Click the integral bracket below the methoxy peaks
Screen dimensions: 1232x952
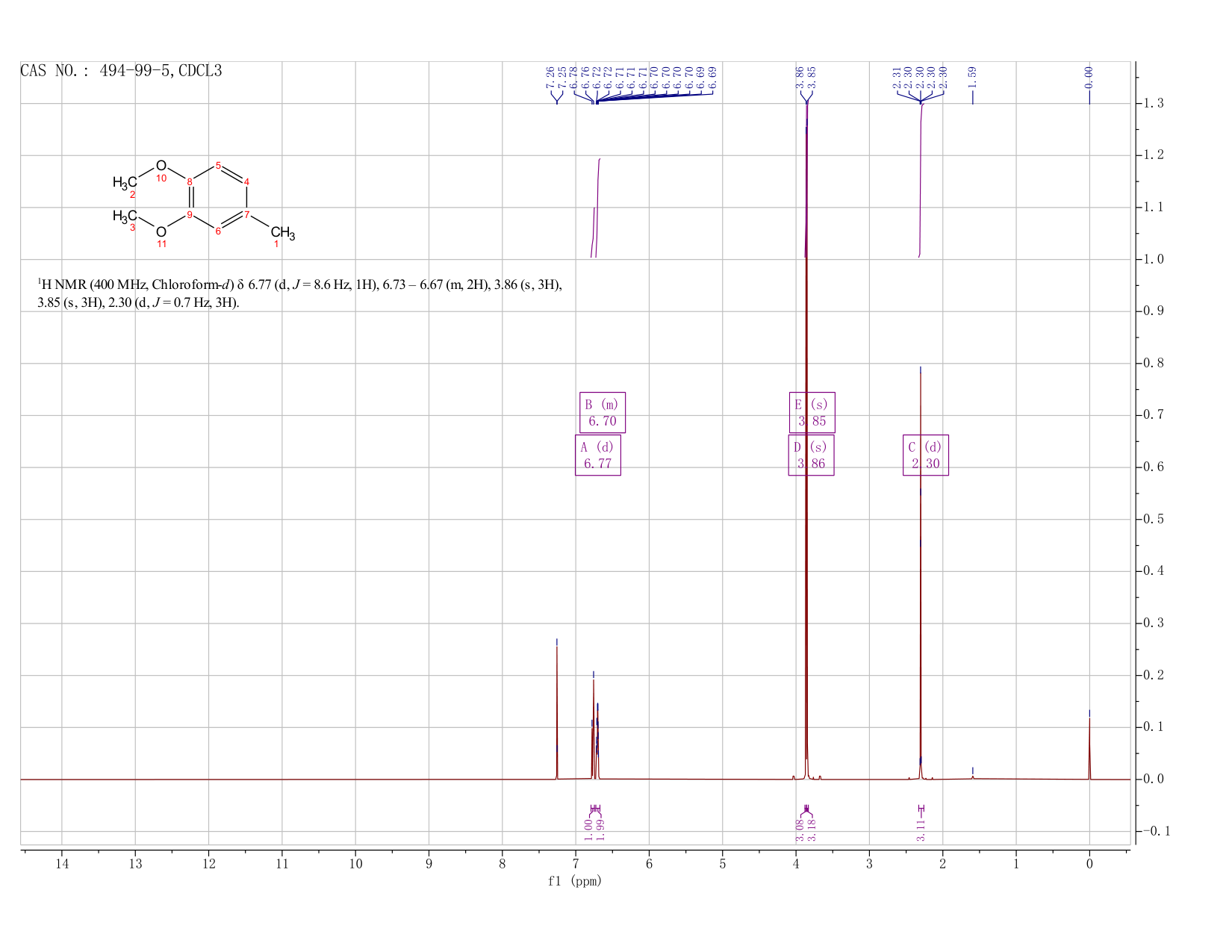[806, 809]
